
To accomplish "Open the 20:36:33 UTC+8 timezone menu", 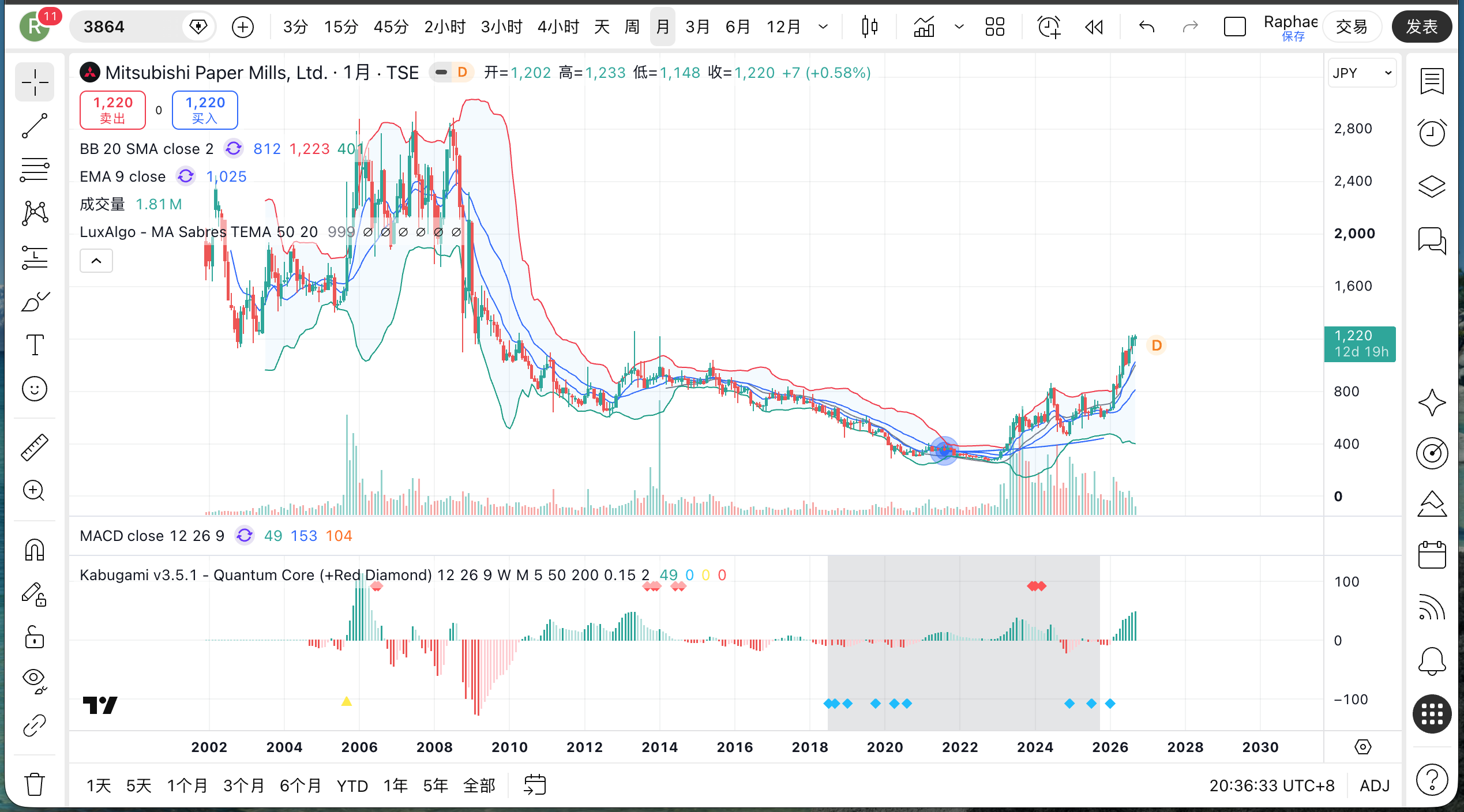I will 1272,785.
